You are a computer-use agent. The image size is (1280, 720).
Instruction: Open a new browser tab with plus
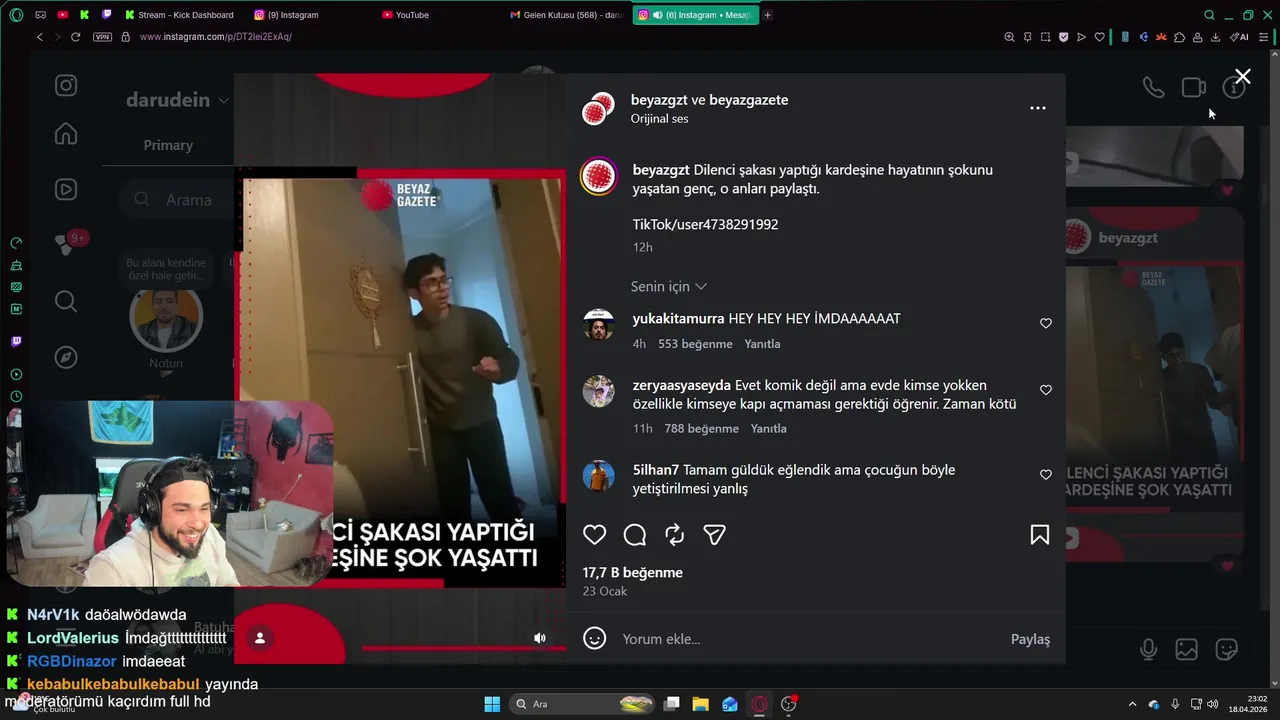pyautogui.click(x=768, y=15)
